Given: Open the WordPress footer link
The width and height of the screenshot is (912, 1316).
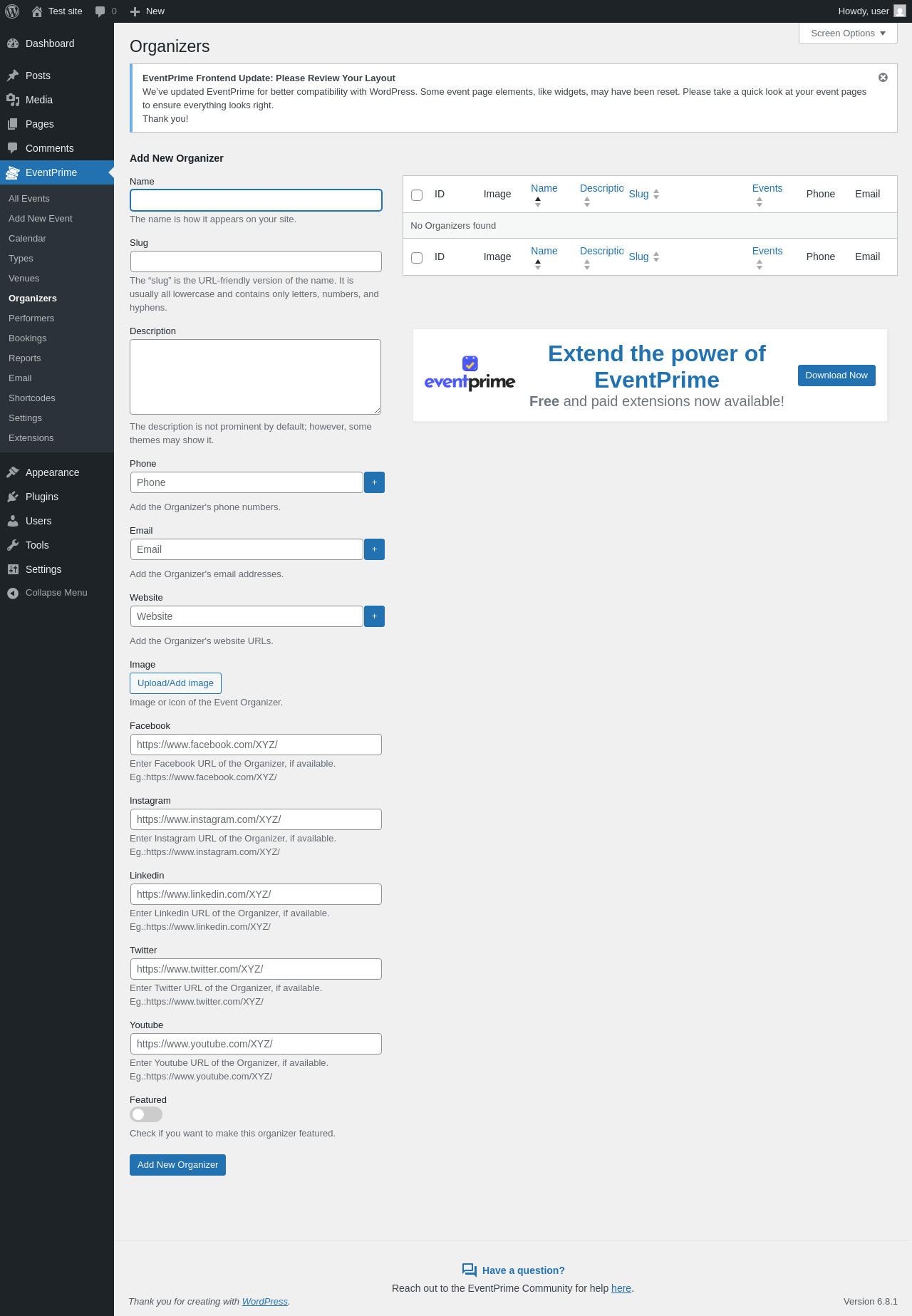Looking at the screenshot, I should [265, 1302].
